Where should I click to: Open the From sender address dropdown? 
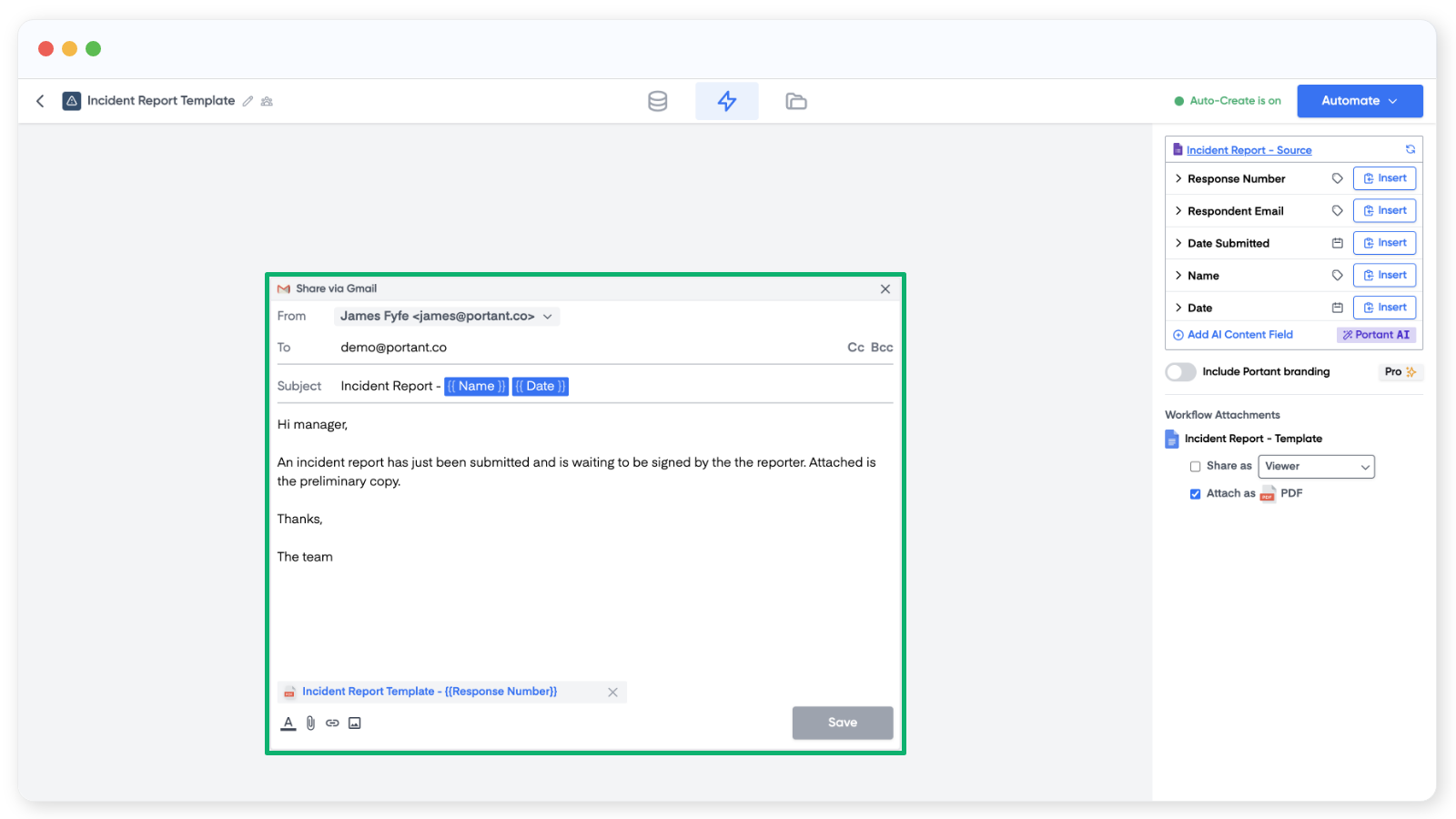point(446,316)
